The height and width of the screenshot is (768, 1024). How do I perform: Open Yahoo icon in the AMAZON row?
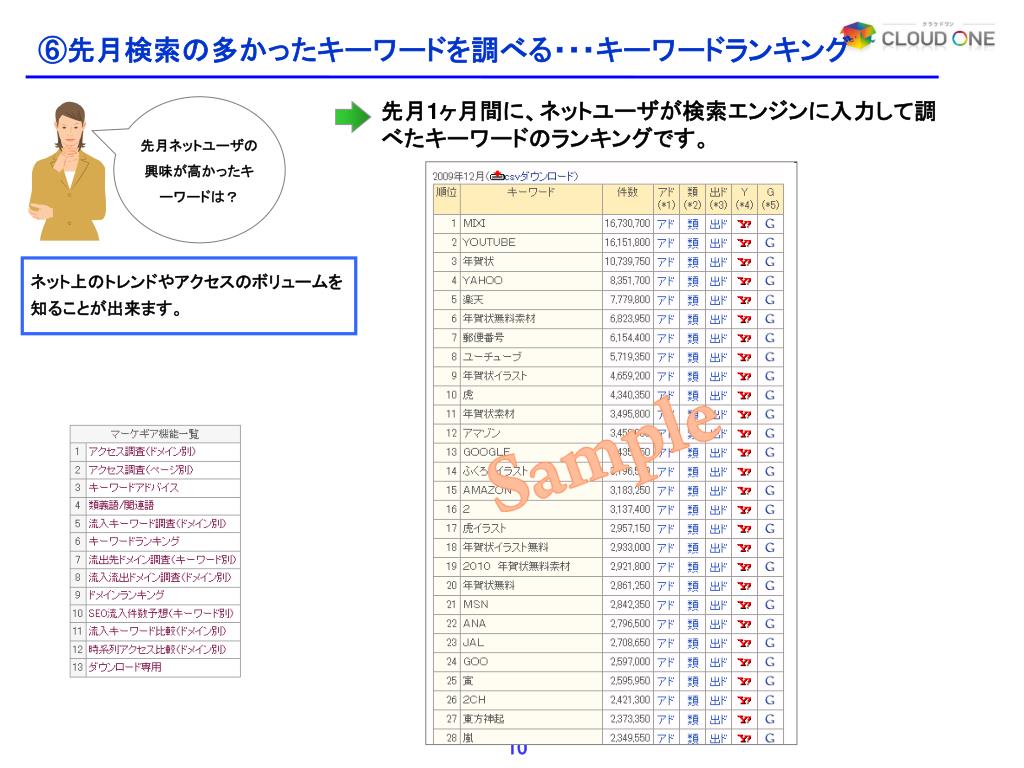(x=744, y=490)
